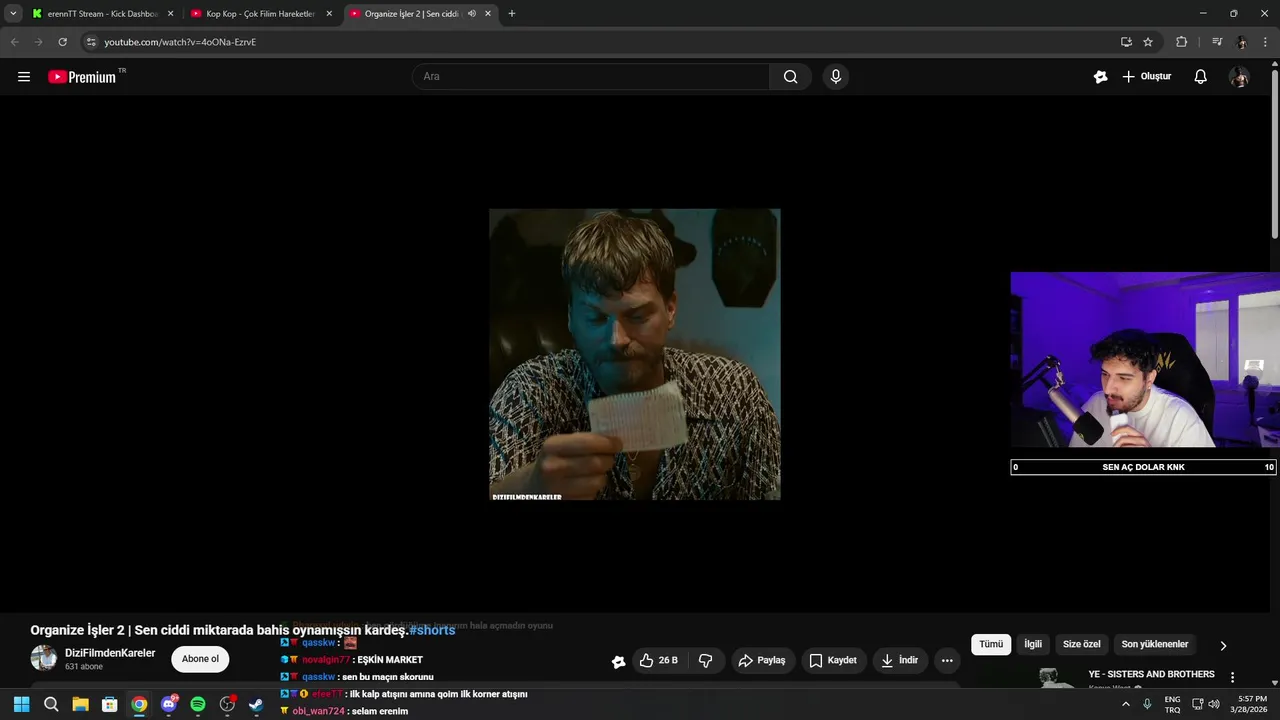Click the Oluştur create button
The height and width of the screenshot is (720, 1280).
pyautogui.click(x=1146, y=77)
